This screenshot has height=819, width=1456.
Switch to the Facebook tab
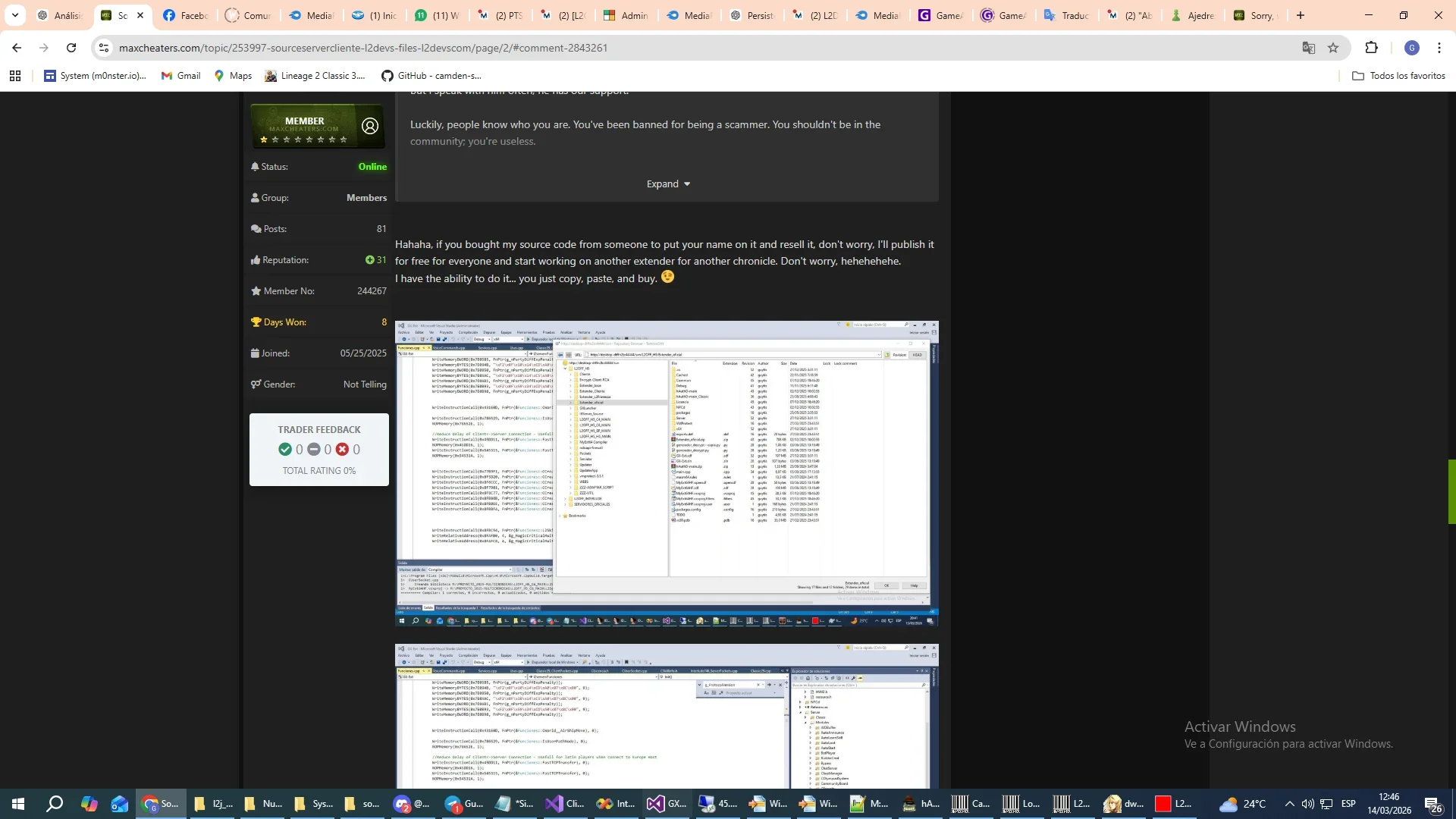[185, 15]
